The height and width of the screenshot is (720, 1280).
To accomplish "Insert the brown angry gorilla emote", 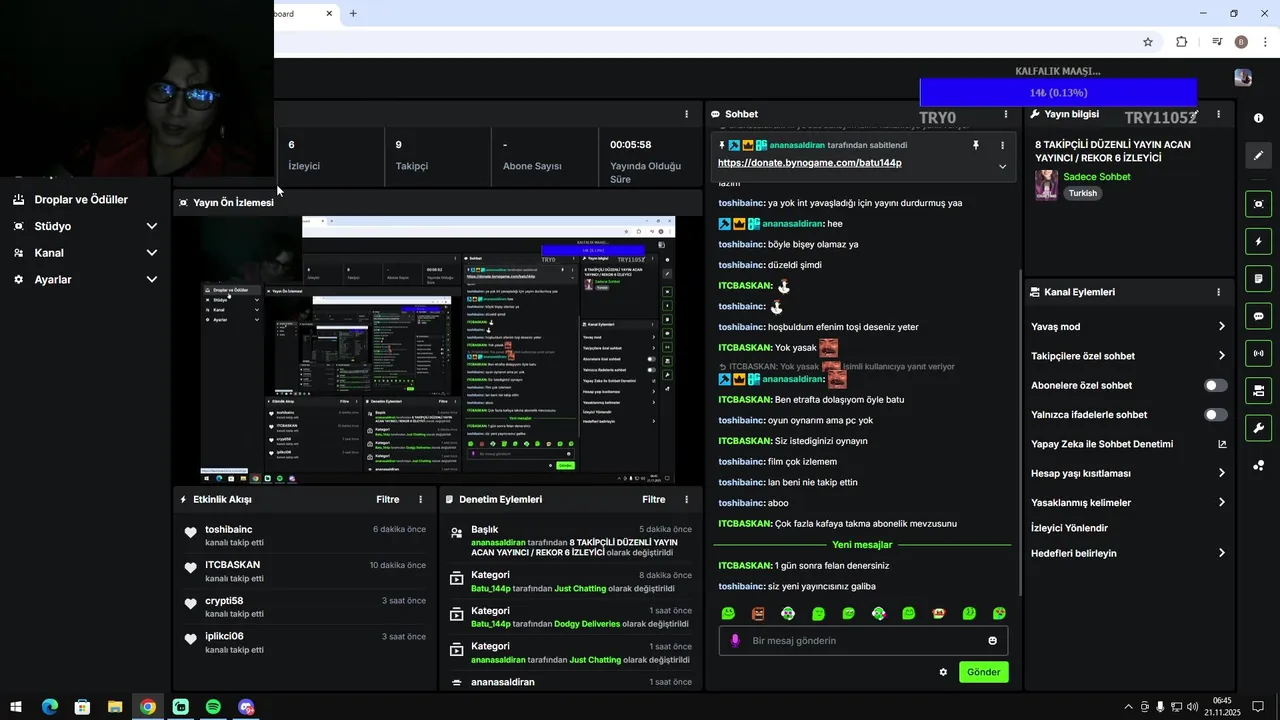I will point(758,613).
